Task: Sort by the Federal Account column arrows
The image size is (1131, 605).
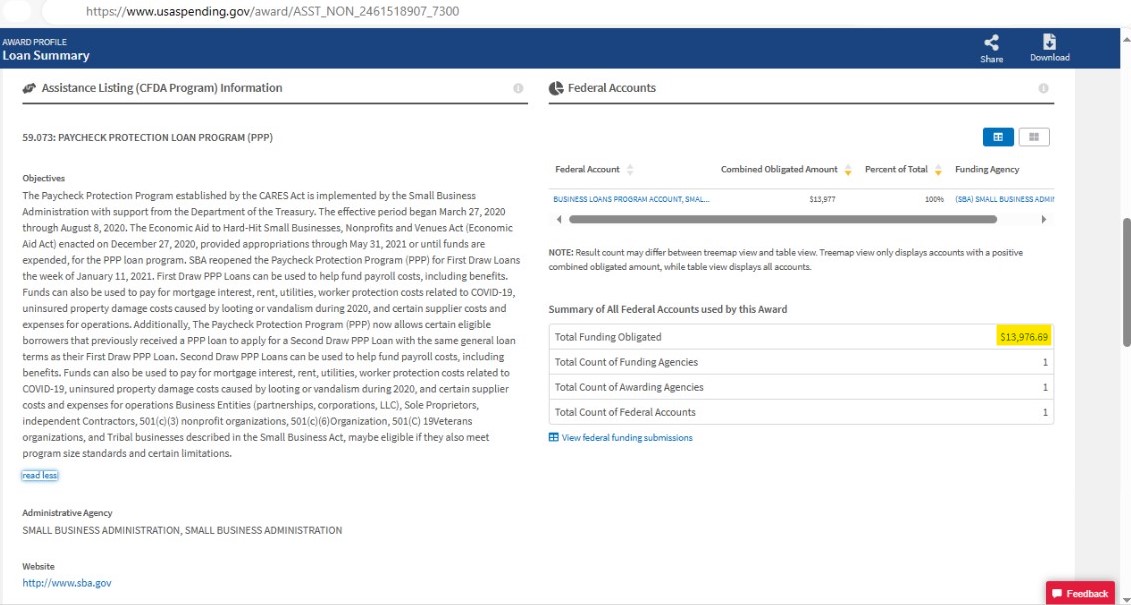Action: point(630,169)
